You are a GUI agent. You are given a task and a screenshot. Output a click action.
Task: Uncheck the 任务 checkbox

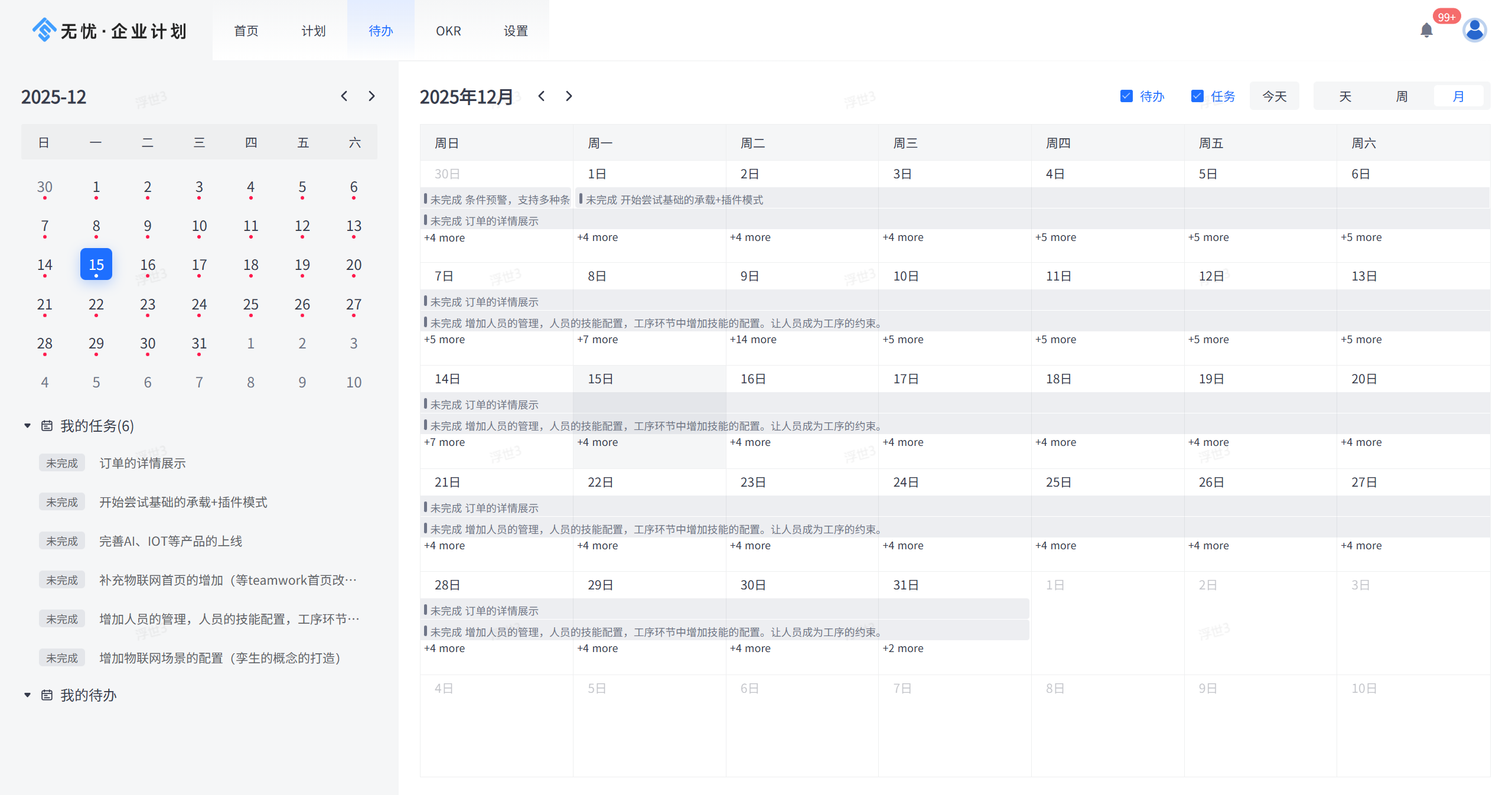pos(1197,96)
